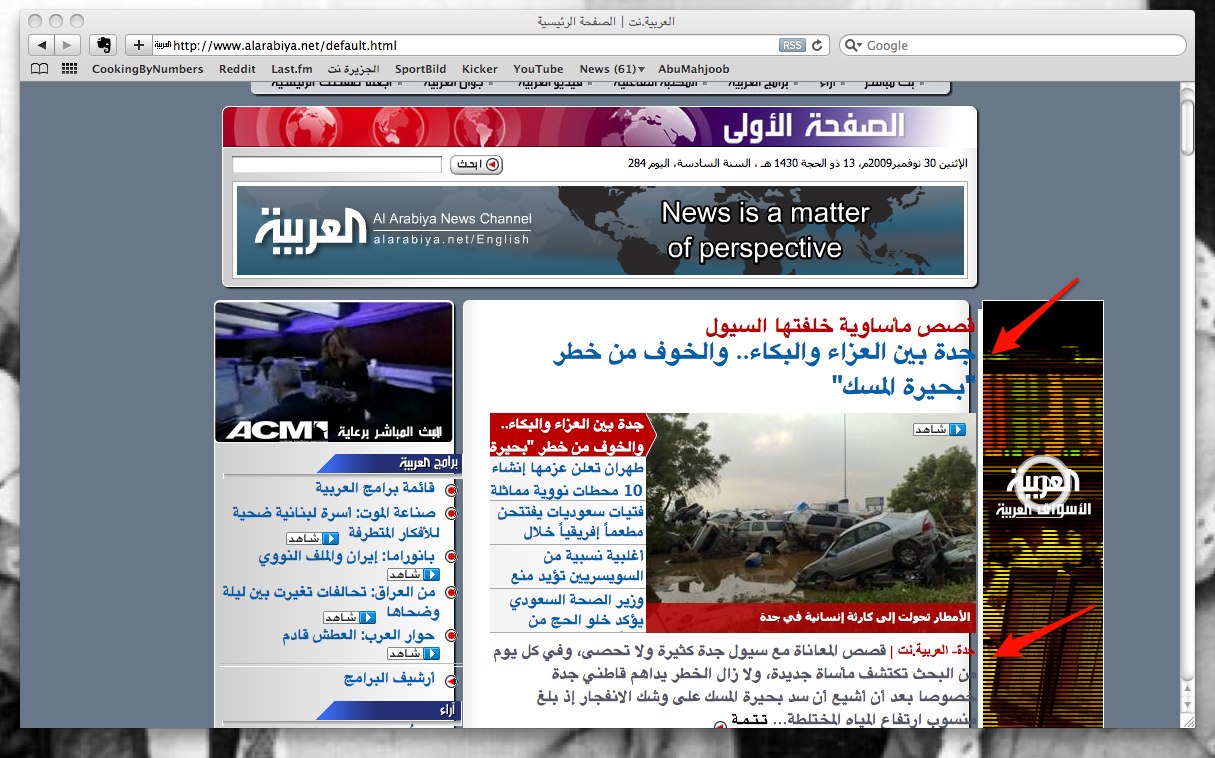Screen dimensions: 1215x758
Task: Expand the News (61) bookmarks folder
Action: click(612, 69)
